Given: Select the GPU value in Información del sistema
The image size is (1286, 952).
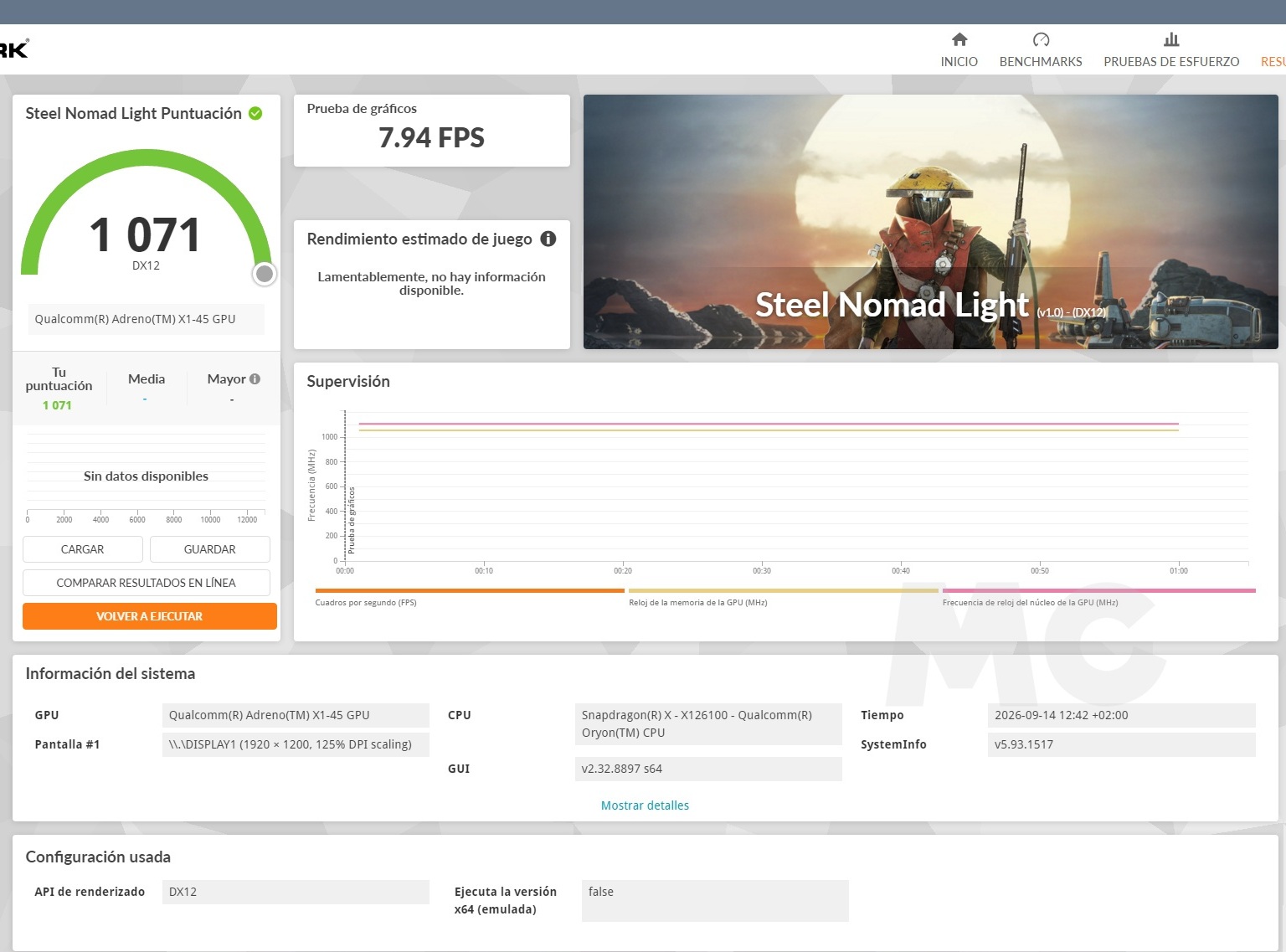Looking at the screenshot, I should (296, 715).
